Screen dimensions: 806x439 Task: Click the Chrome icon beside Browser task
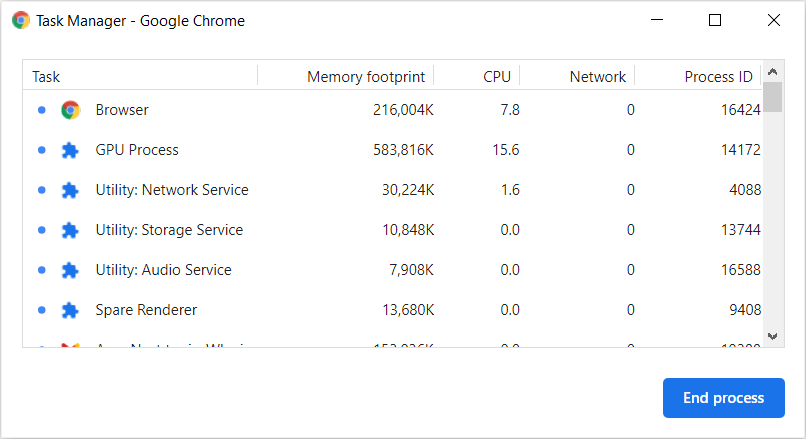click(70, 109)
